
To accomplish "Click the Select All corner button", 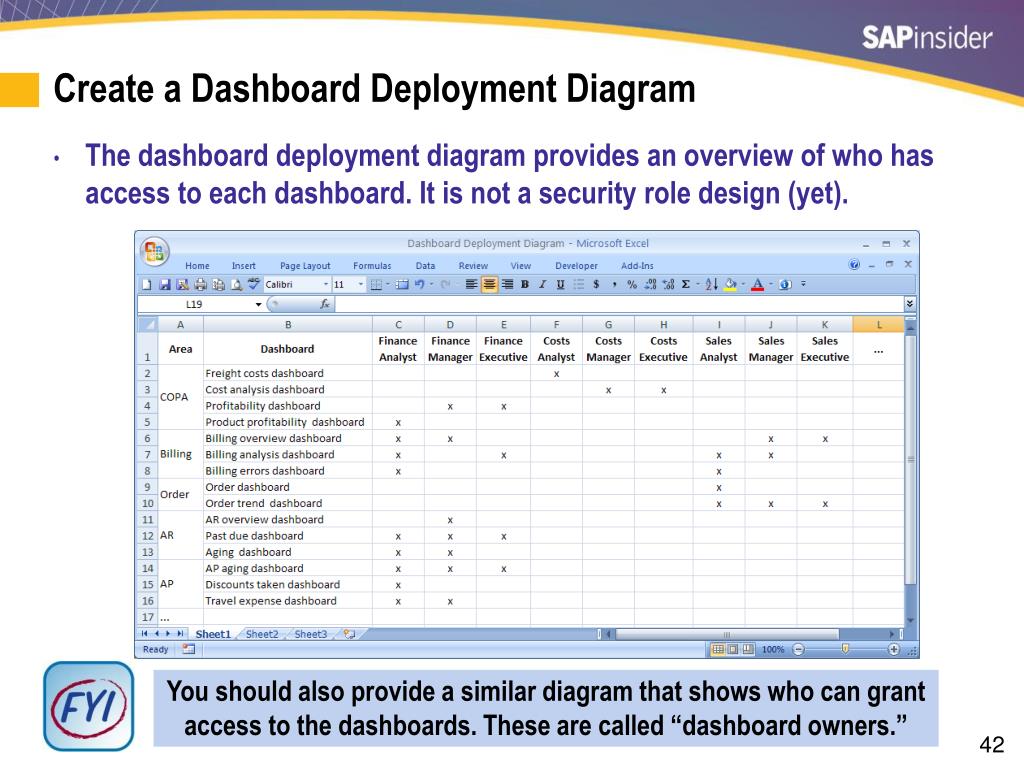I will (148, 325).
